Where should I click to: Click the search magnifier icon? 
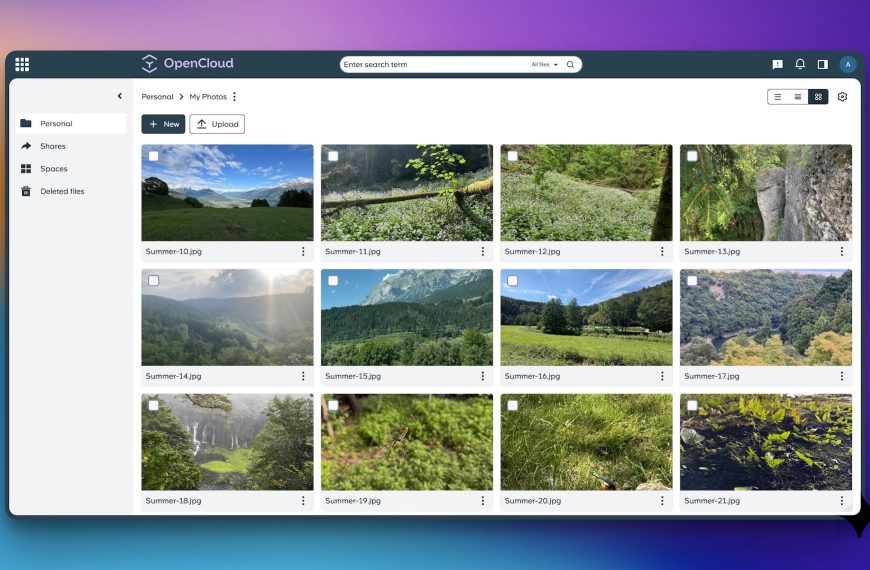pyautogui.click(x=570, y=64)
